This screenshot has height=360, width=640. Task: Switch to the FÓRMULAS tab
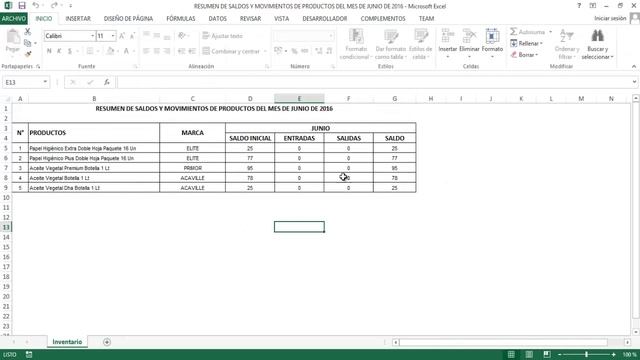point(181,19)
